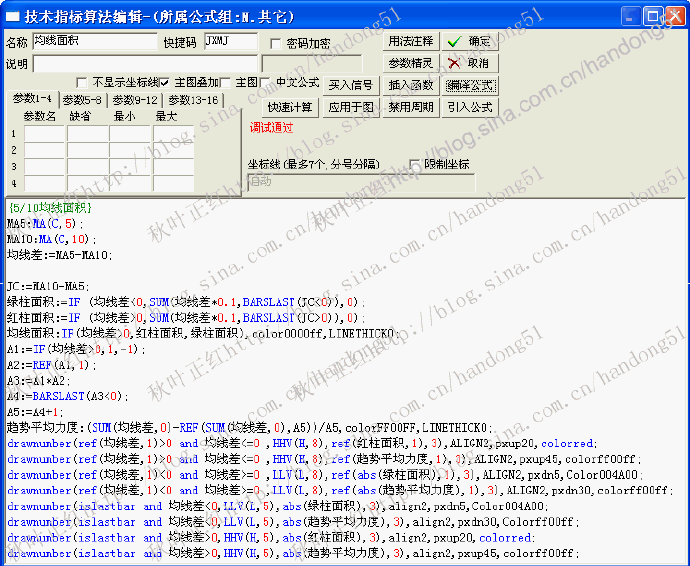The image size is (690, 566).
Task: Click the 买入信号 button
Action: (351, 85)
